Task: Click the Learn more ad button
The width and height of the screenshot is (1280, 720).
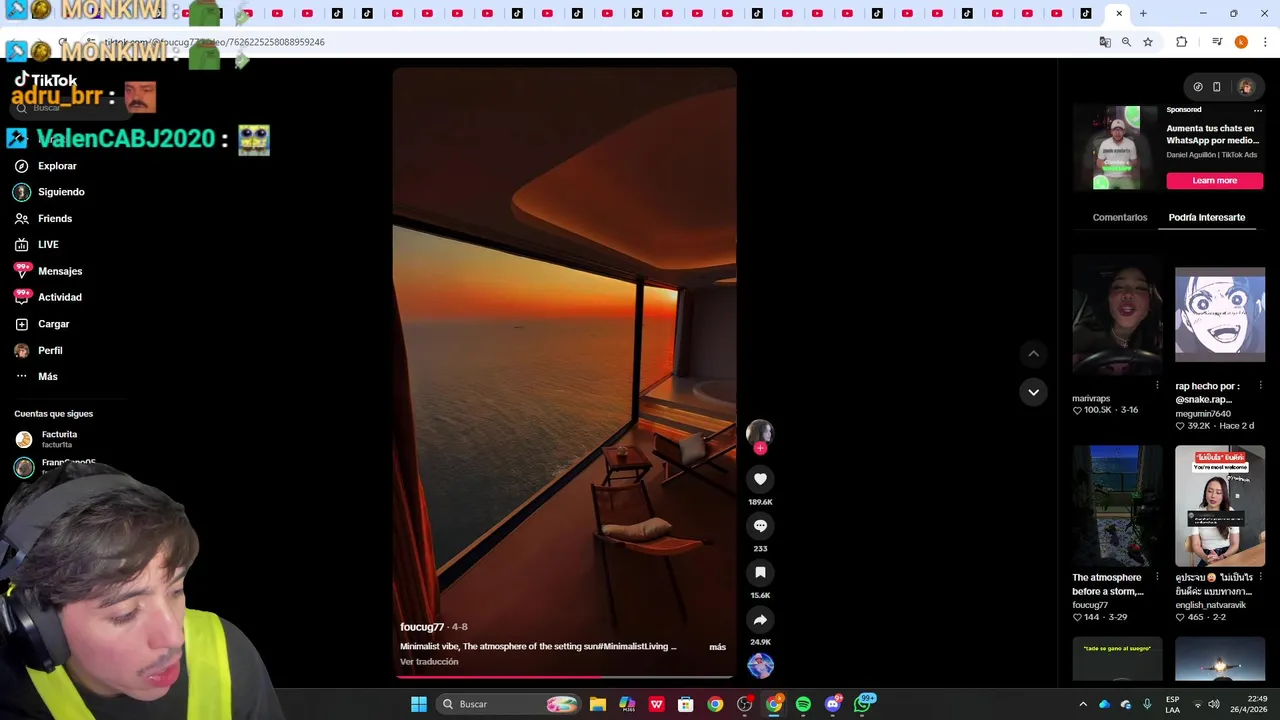Action: [1214, 180]
